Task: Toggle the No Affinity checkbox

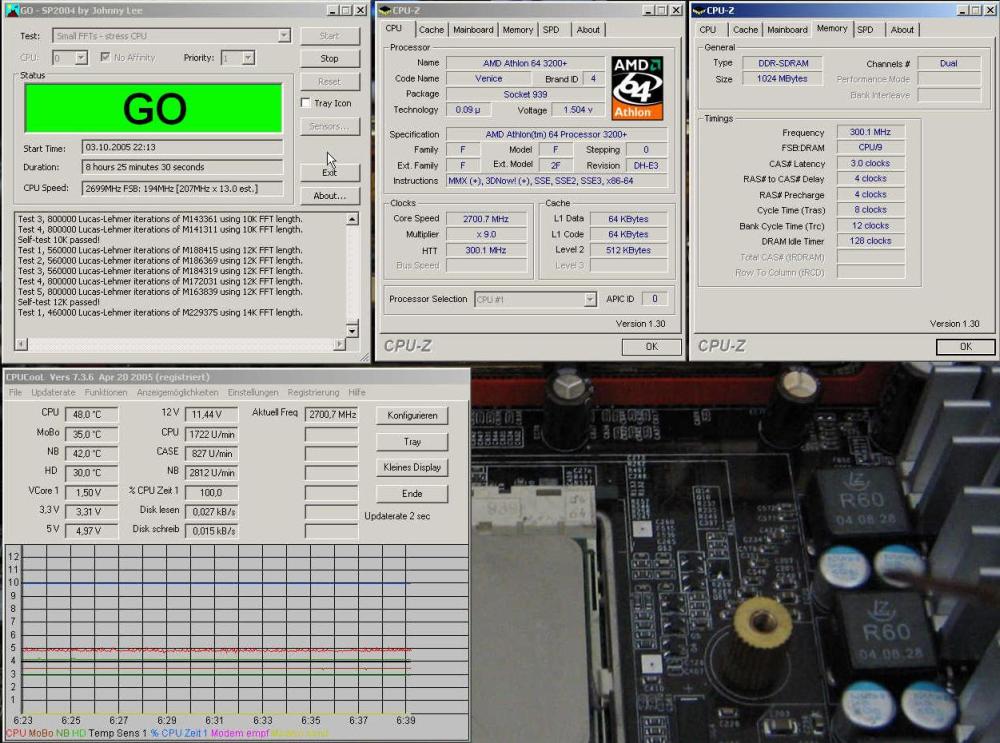Action: (x=105, y=57)
